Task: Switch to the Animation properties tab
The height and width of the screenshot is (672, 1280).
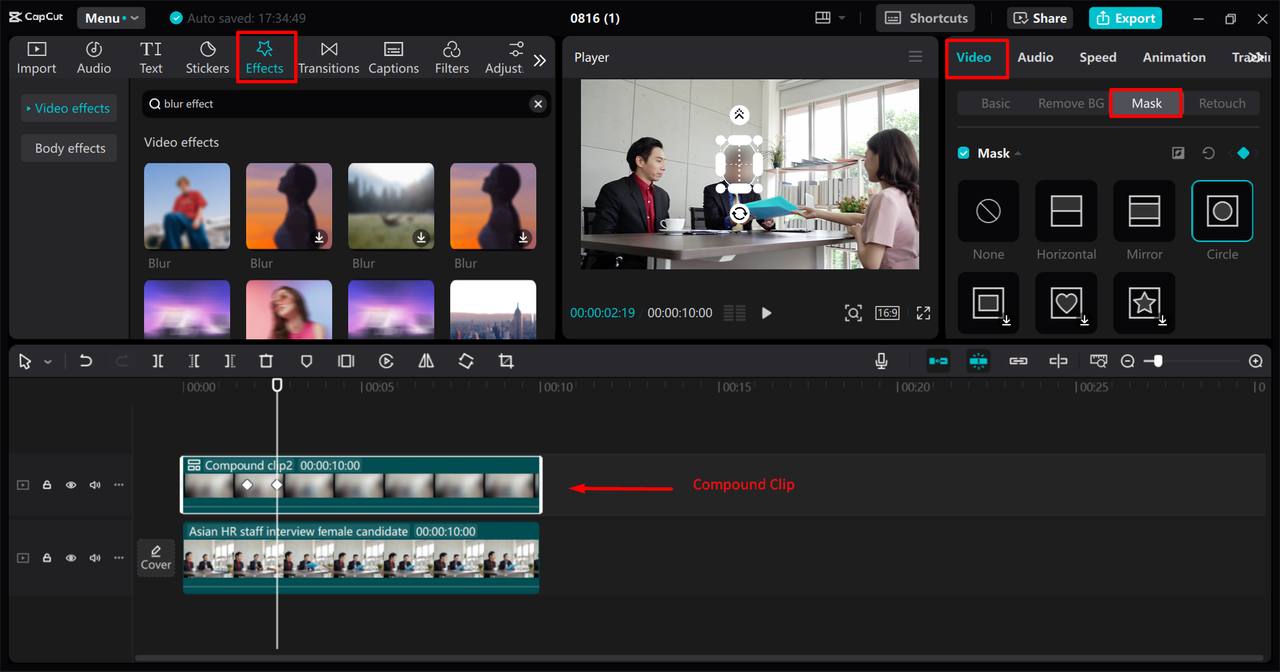Action: pyautogui.click(x=1174, y=57)
